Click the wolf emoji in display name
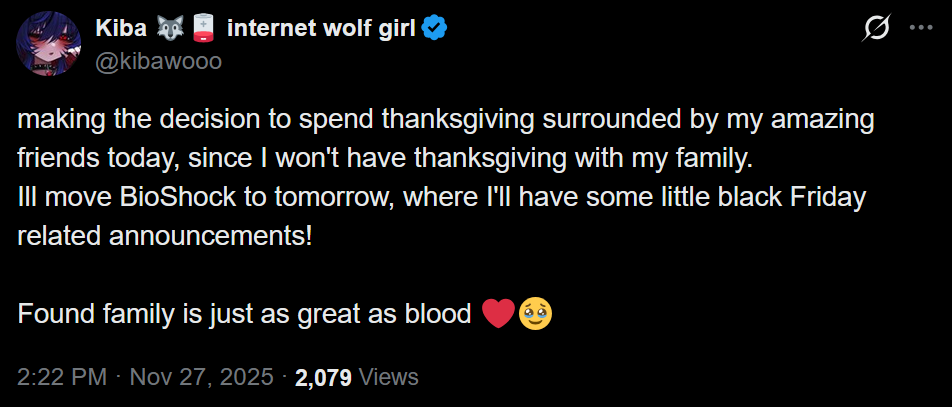Image resolution: width=952 pixels, height=407 pixels. tap(168, 30)
